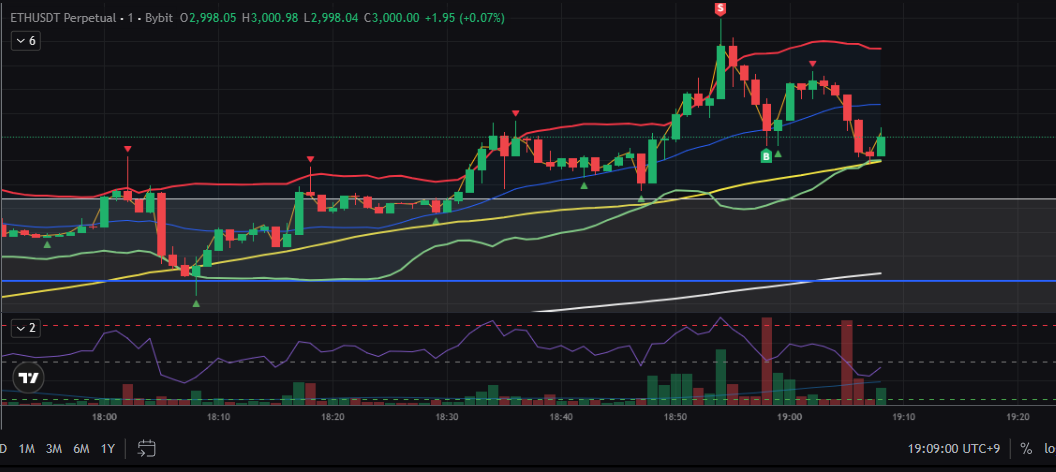Click the latest green candle at chart's right edge
Screen dimensions: 1056x472
coord(881,146)
